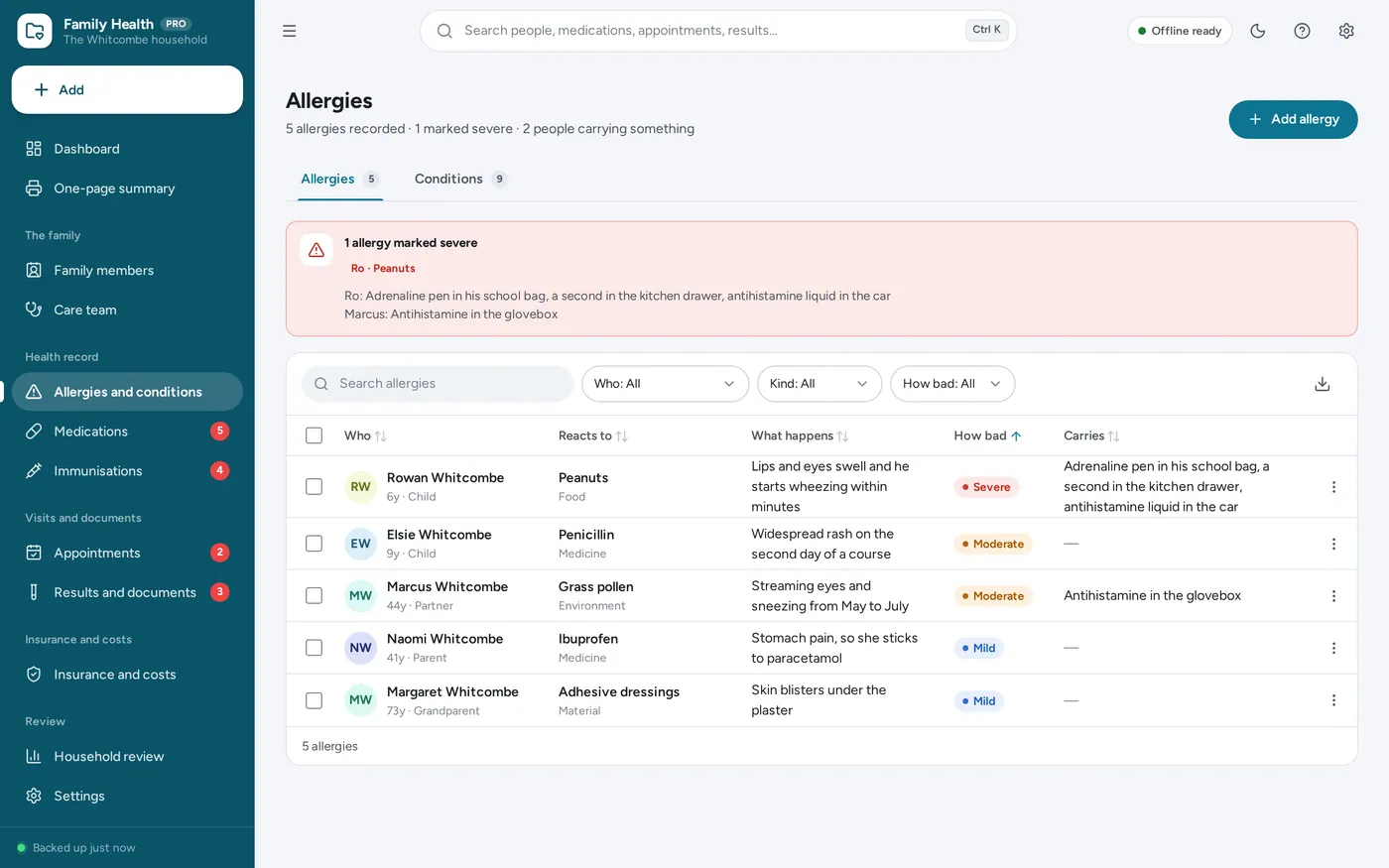Click the Add allergy button
The height and width of the screenshot is (868, 1389).
coord(1293,119)
